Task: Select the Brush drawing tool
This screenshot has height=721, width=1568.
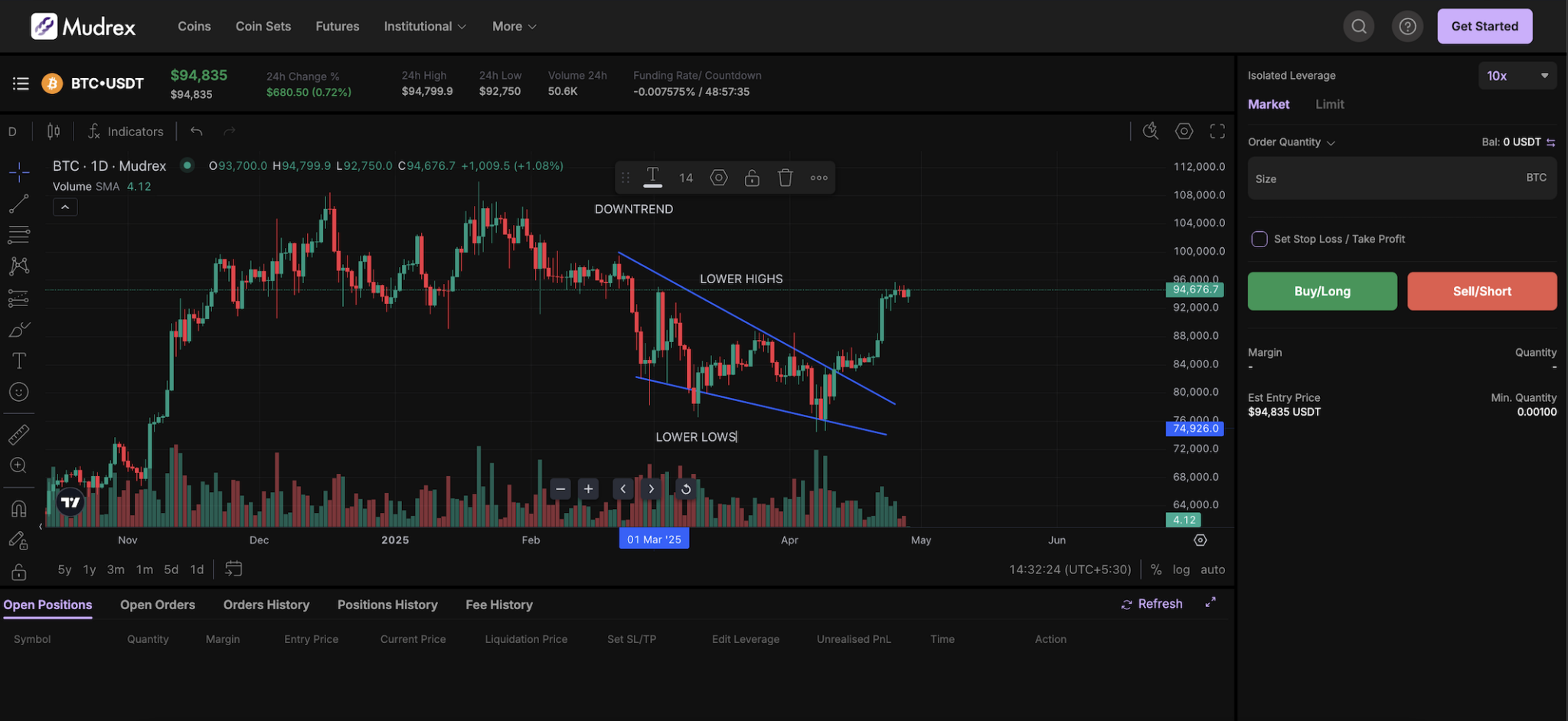Action: [x=19, y=329]
